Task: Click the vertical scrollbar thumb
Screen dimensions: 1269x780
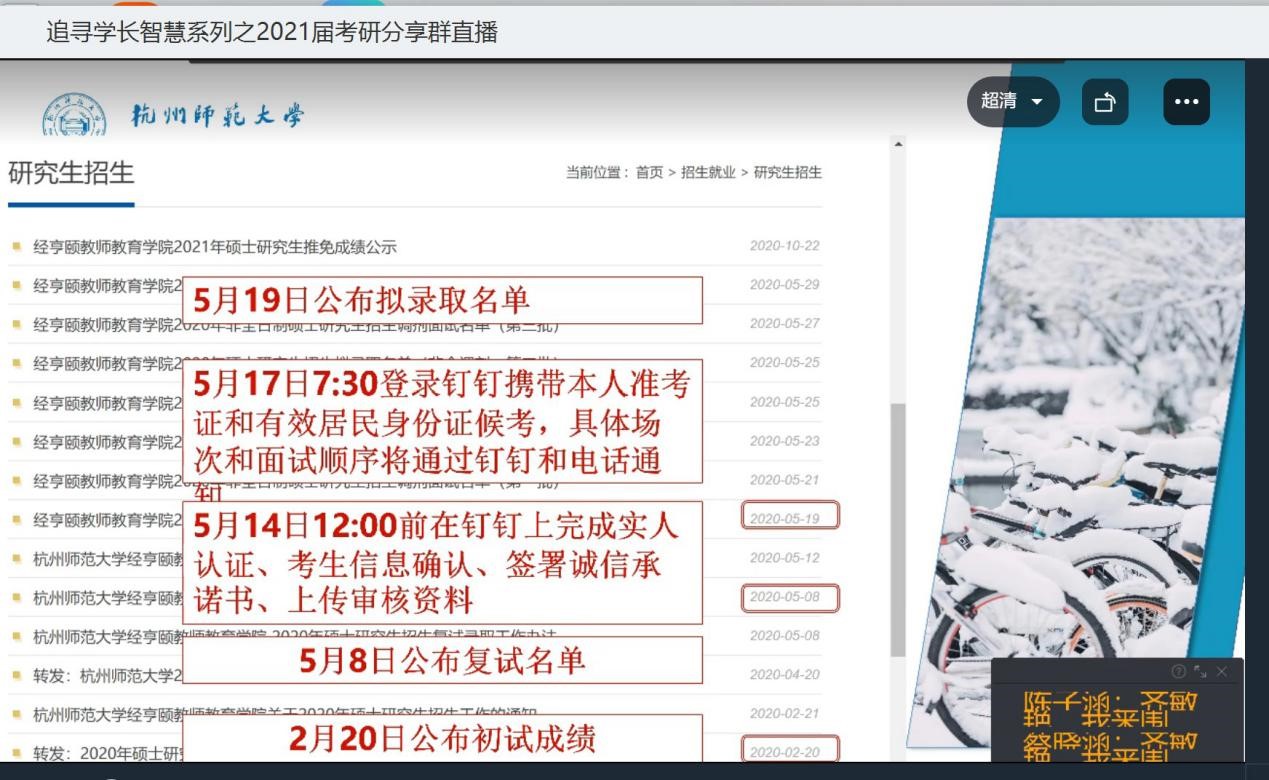Action: (x=897, y=530)
